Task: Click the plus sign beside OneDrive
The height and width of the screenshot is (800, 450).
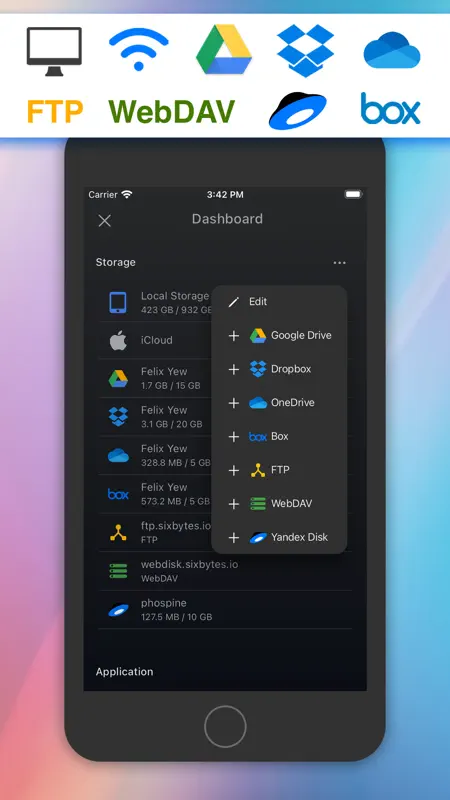Action: [x=234, y=403]
